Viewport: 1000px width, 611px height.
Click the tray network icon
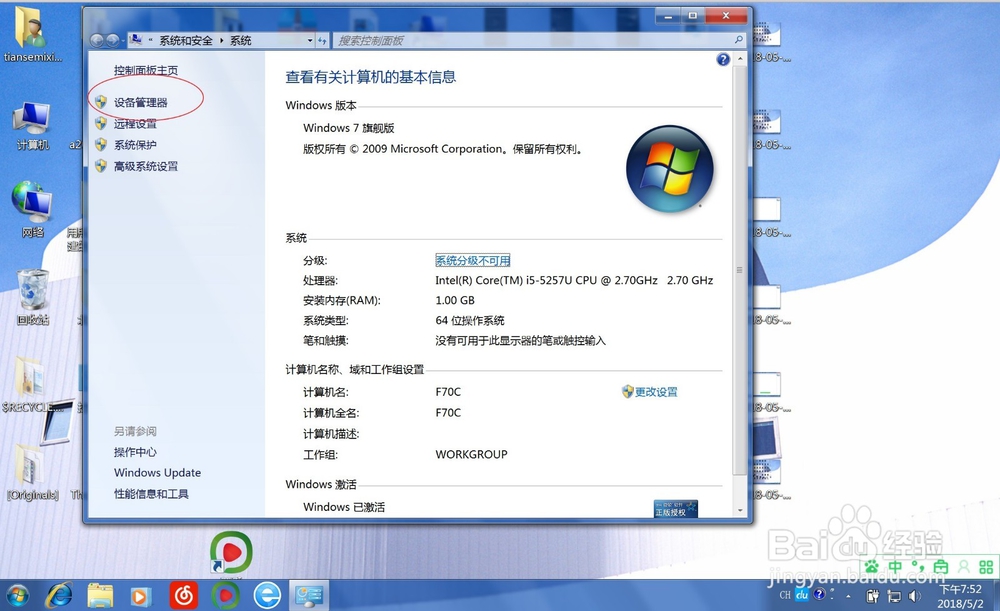(894, 596)
